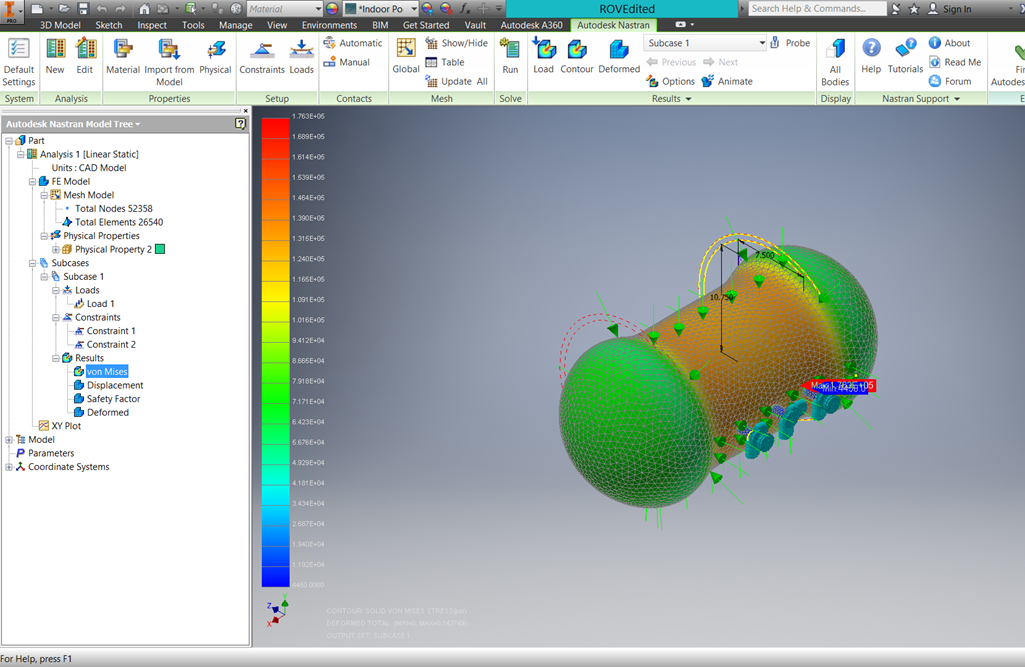This screenshot has height=667, width=1025.
Task: Expand Coordinate Systems tree node
Action: tap(8, 468)
